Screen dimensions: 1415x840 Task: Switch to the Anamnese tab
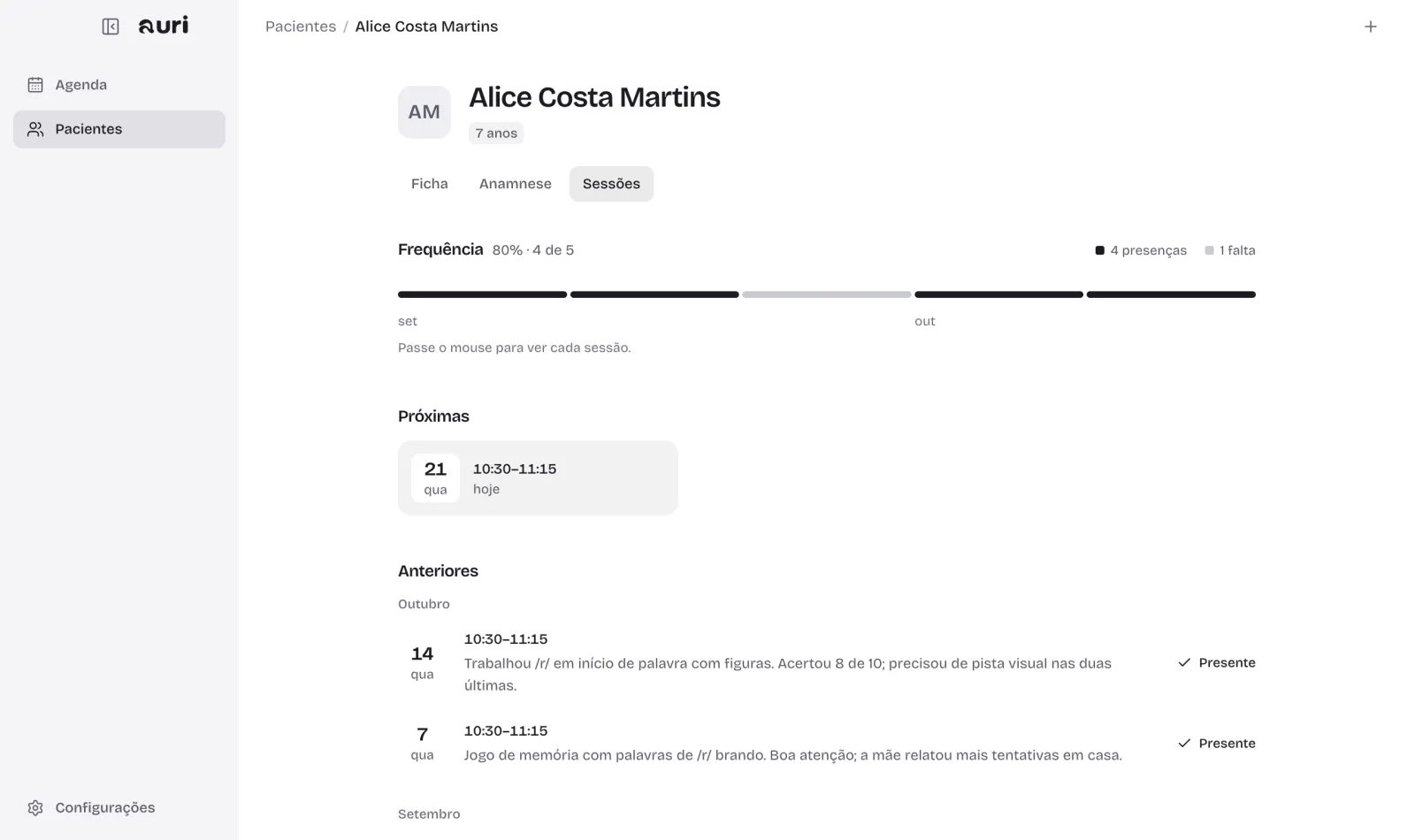515,184
